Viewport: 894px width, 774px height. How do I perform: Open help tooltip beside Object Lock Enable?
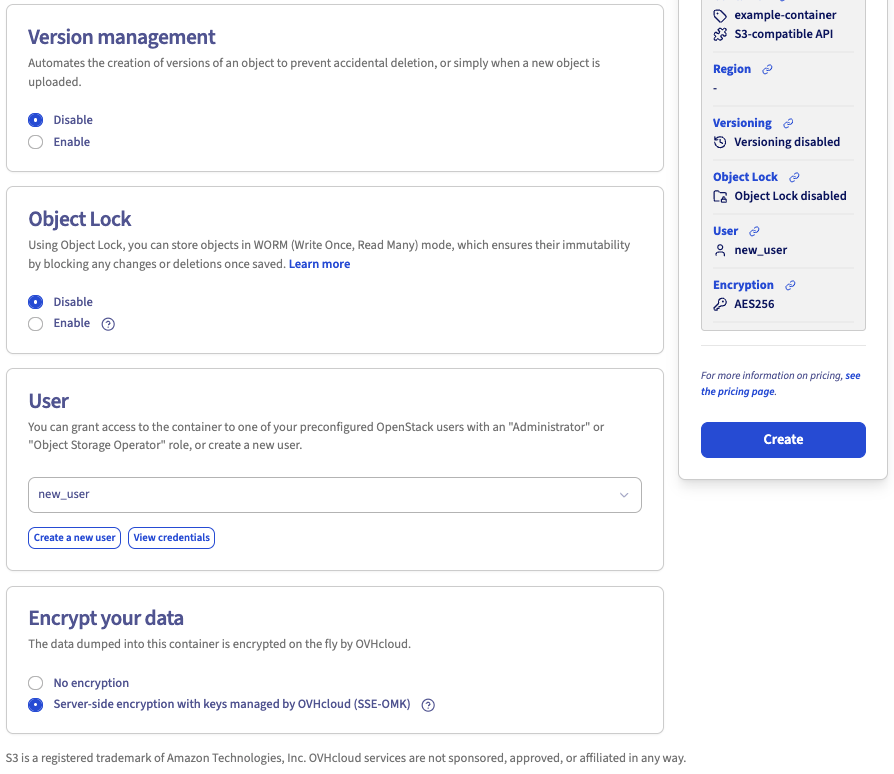108,324
